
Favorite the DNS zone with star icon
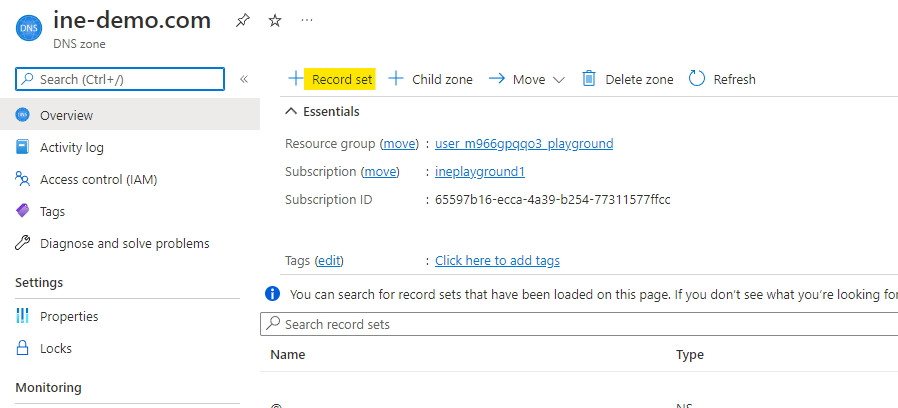[x=275, y=21]
